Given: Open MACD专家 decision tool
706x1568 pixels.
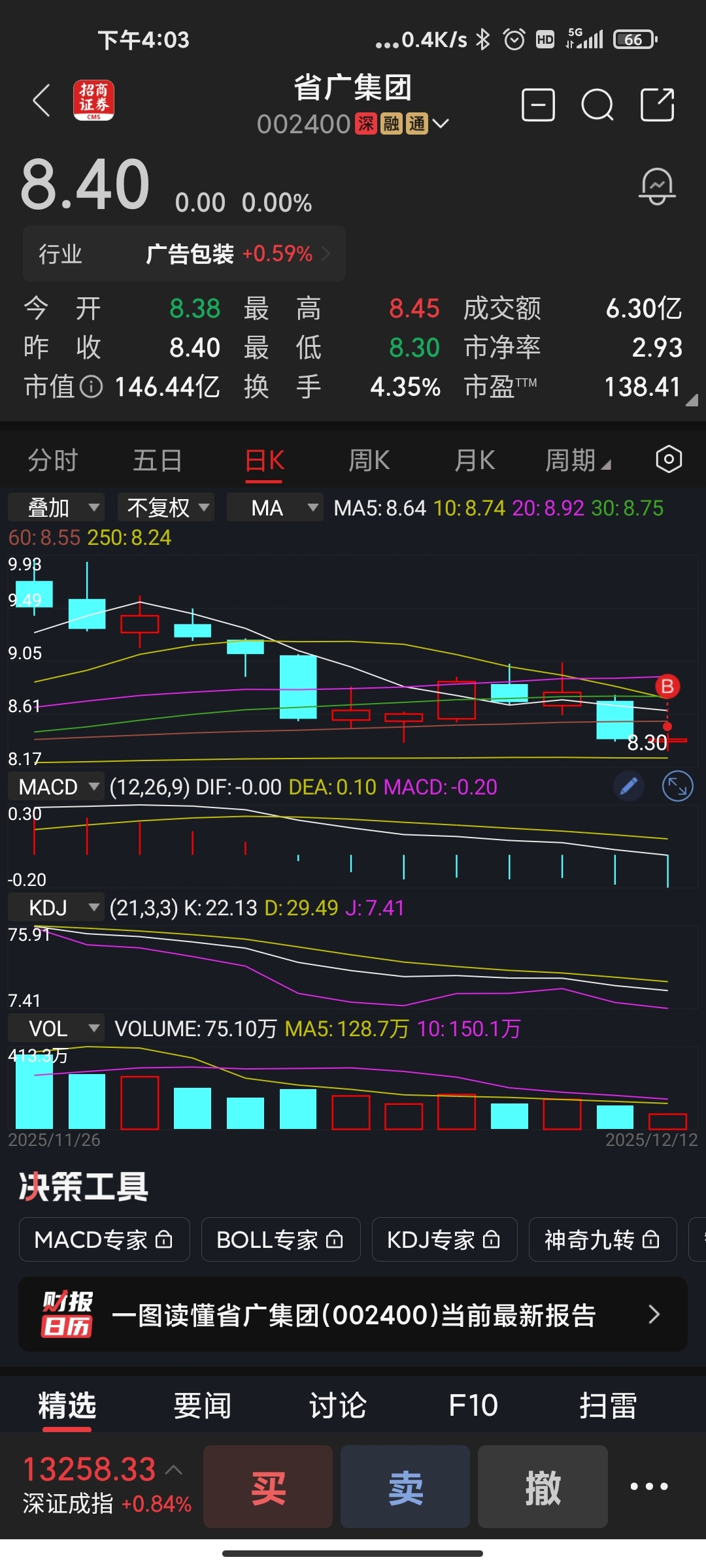Looking at the screenshot, I should pyautogui.click(x=105, y=1239).
